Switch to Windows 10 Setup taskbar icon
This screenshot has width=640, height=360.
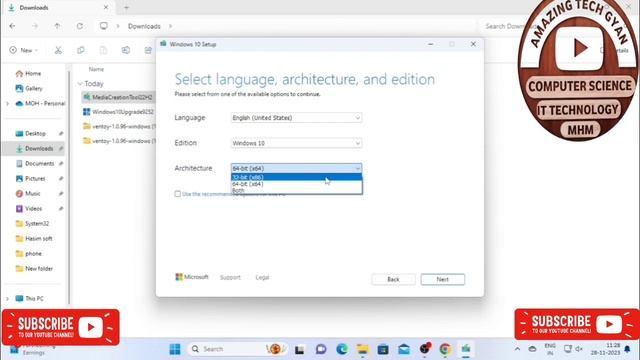(x=466, y=349)
